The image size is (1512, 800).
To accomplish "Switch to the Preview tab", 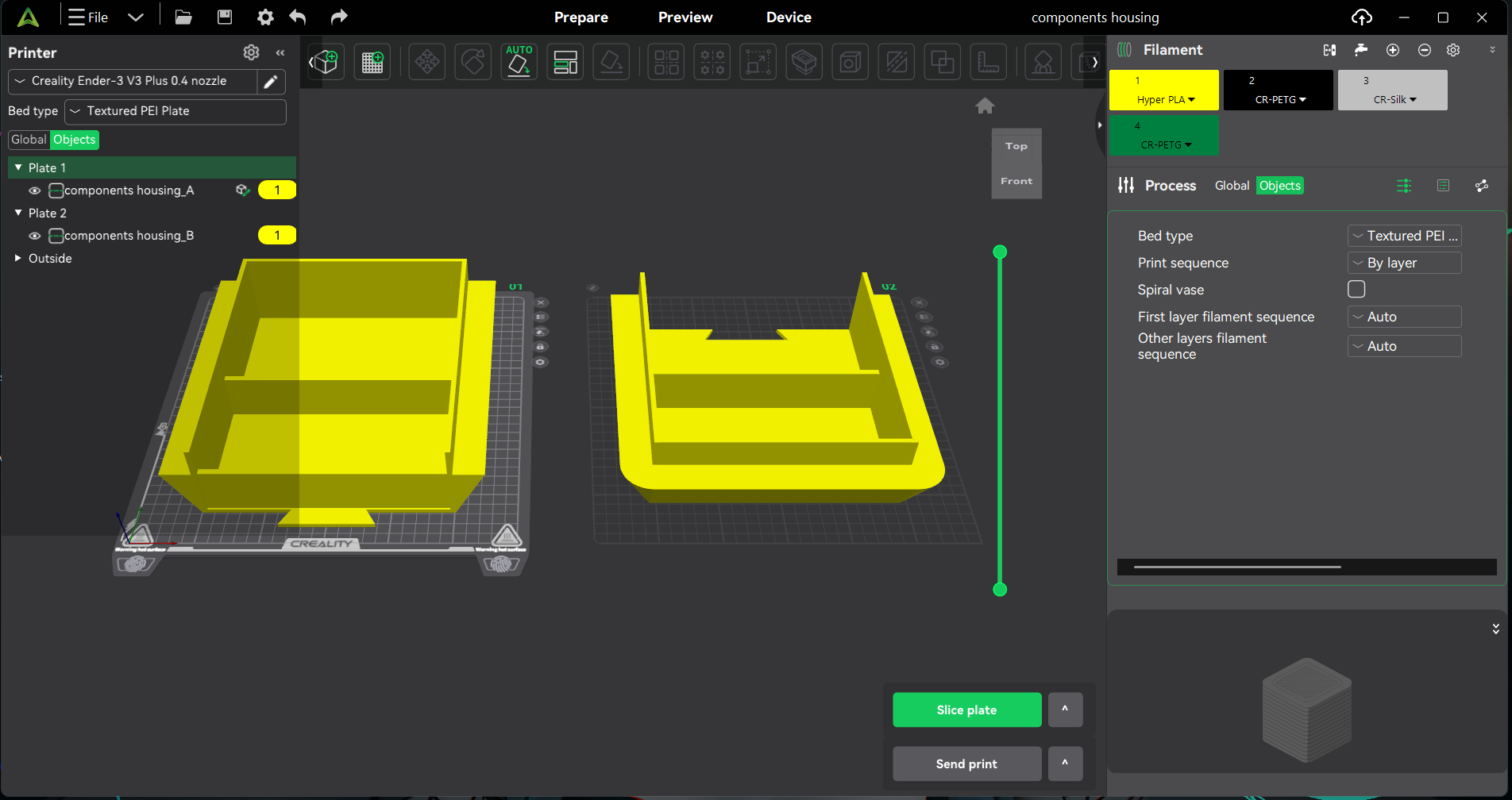I will click(685, 17).
